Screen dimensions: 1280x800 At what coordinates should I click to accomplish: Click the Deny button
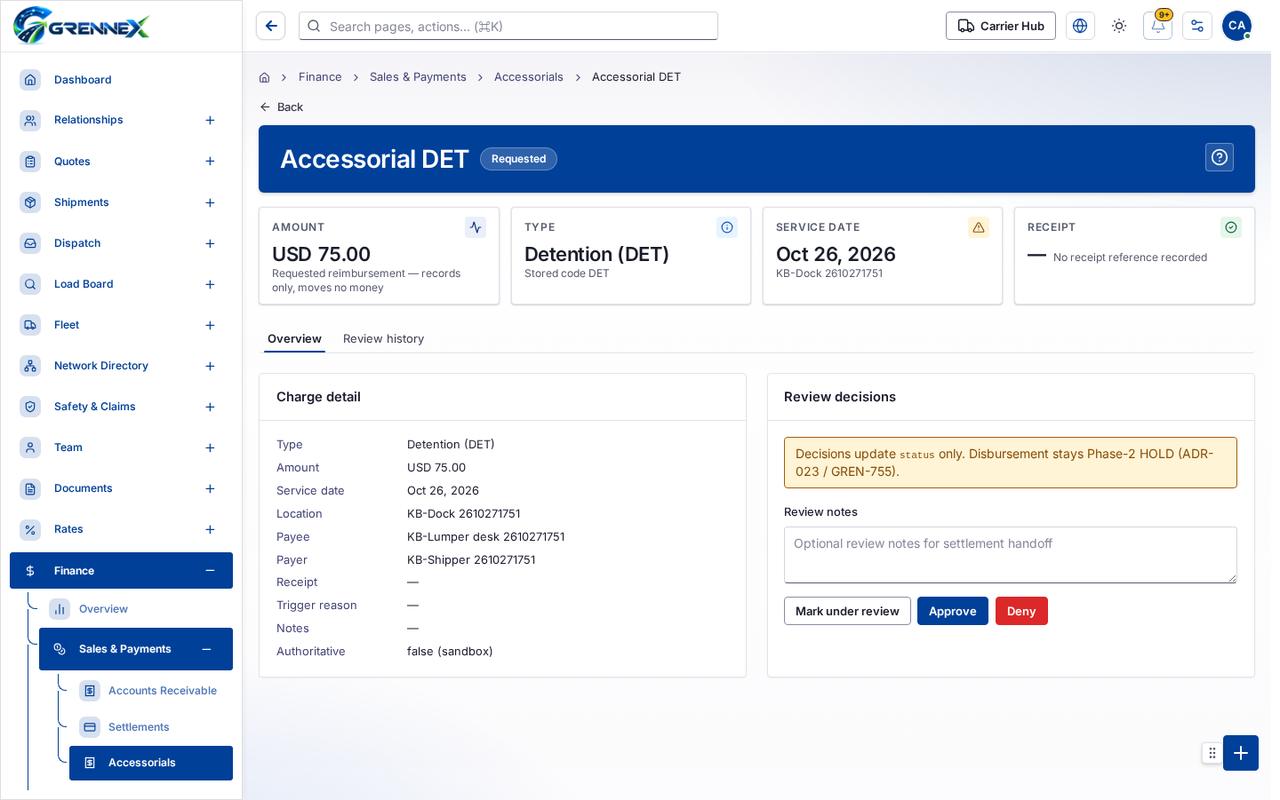pyautogui.click(x=1021, y=611)
